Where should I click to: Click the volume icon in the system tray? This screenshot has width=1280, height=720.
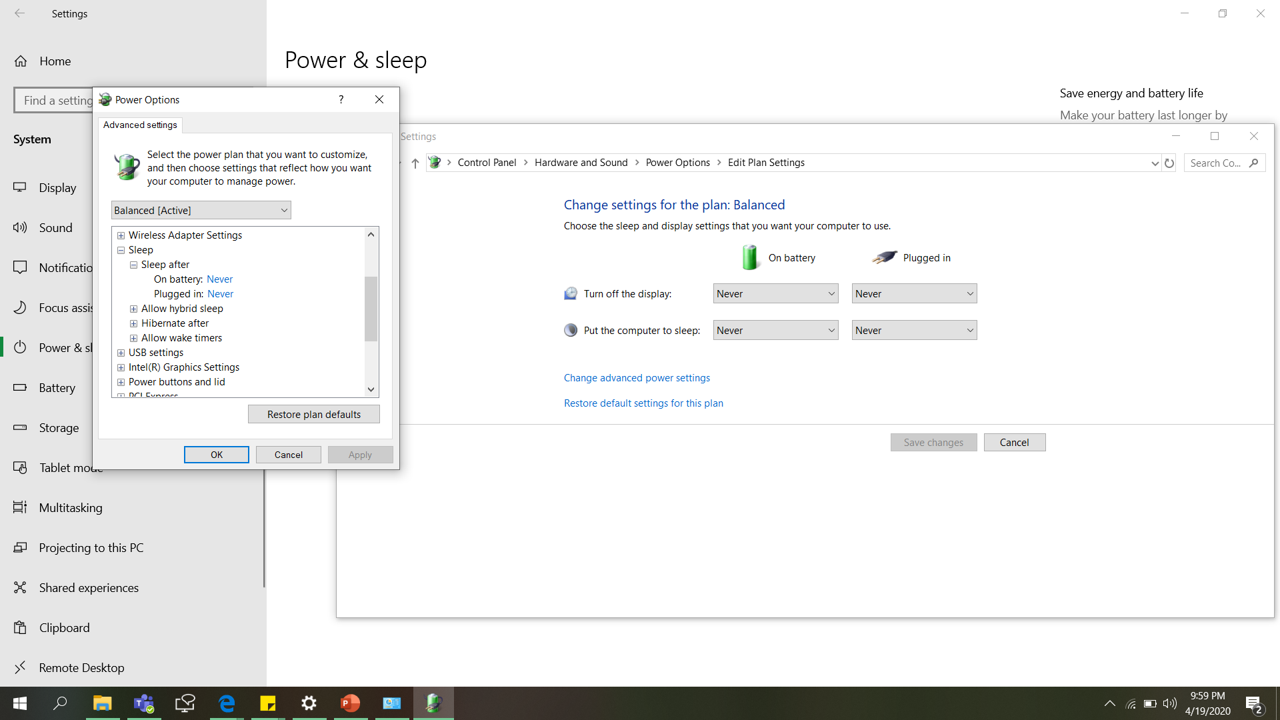[x=1168, y=703]
